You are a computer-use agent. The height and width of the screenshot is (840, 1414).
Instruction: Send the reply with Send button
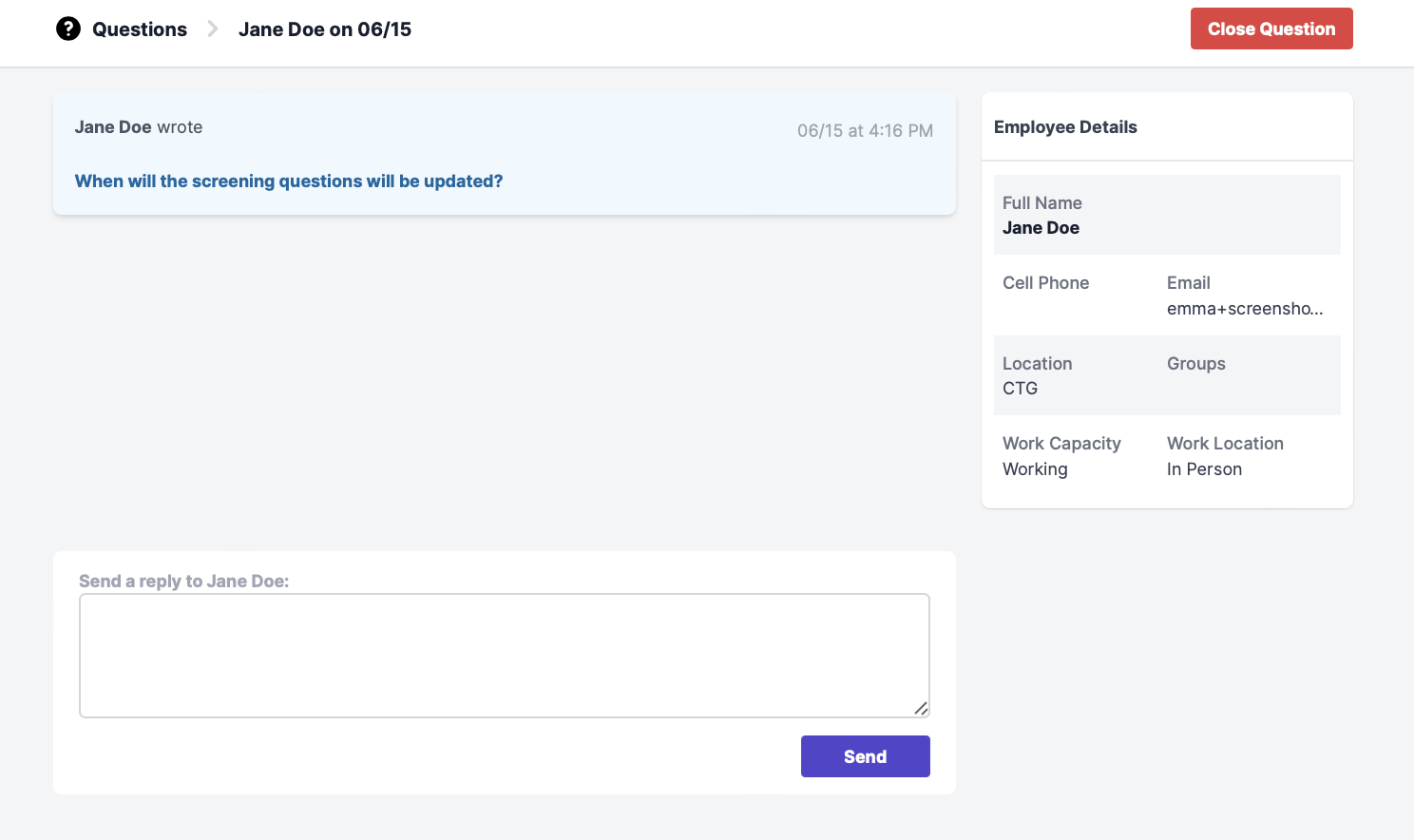866,756
